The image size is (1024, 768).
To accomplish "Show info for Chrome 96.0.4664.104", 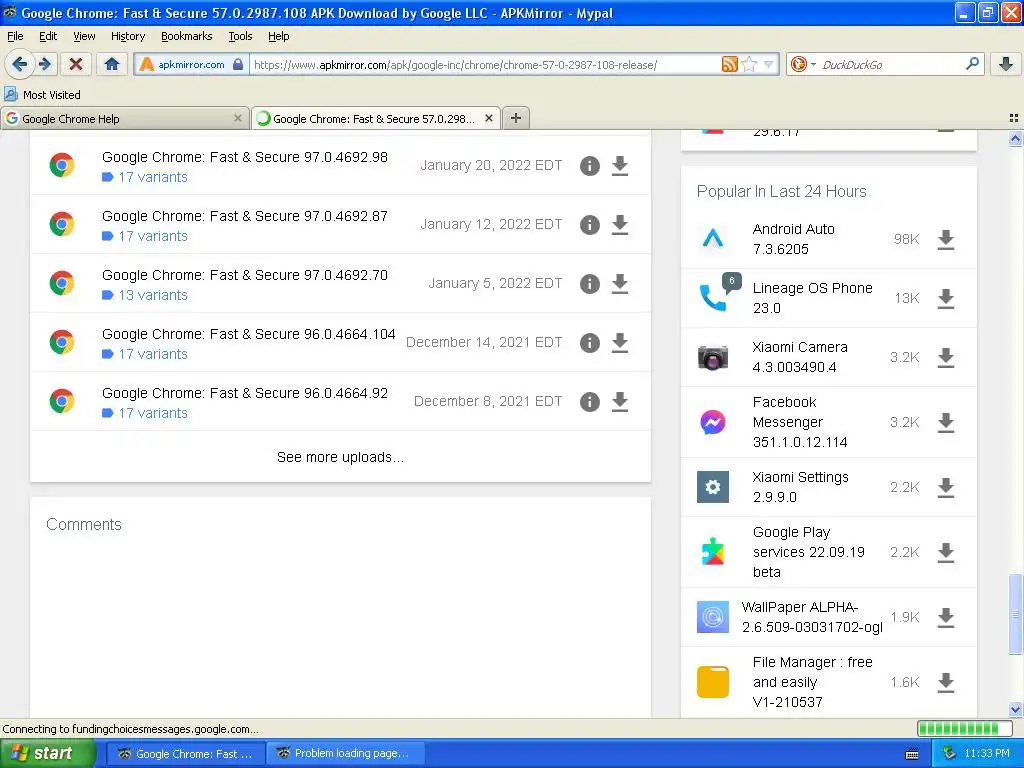I will 590,343.
